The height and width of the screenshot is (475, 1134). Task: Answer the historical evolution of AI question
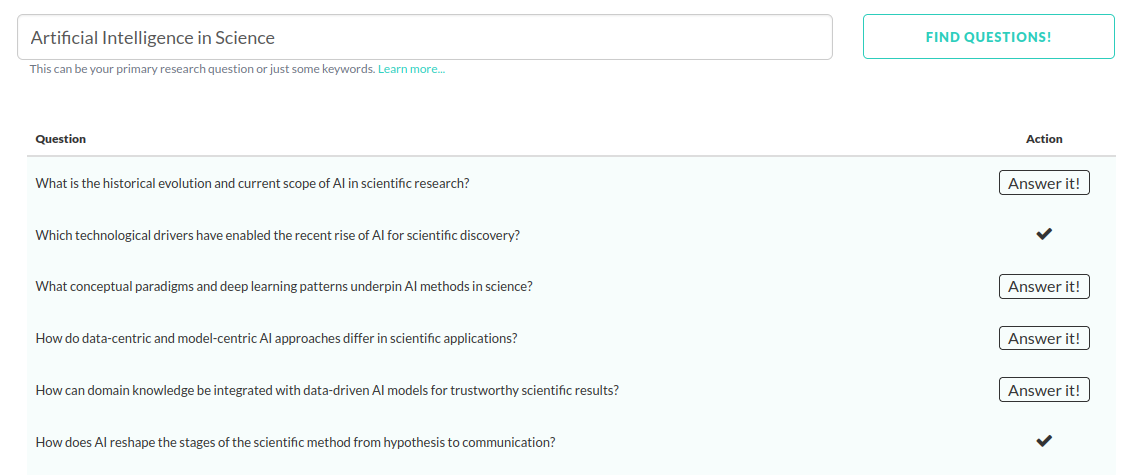click(x=1044, y=183)
